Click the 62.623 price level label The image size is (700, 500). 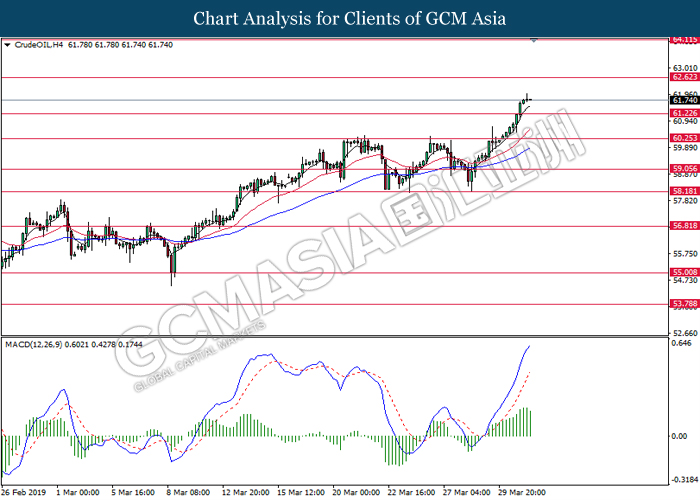(x=685, y=77)
